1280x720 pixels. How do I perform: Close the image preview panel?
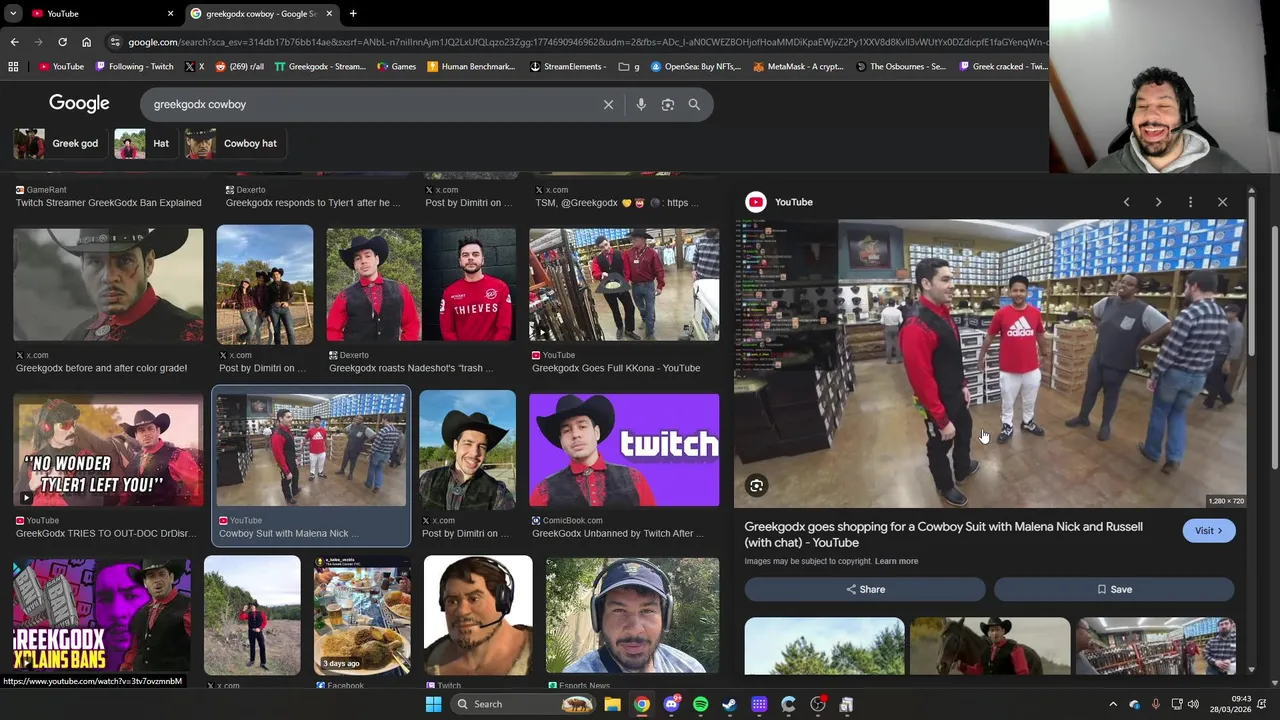click(x=1222, y=202)
